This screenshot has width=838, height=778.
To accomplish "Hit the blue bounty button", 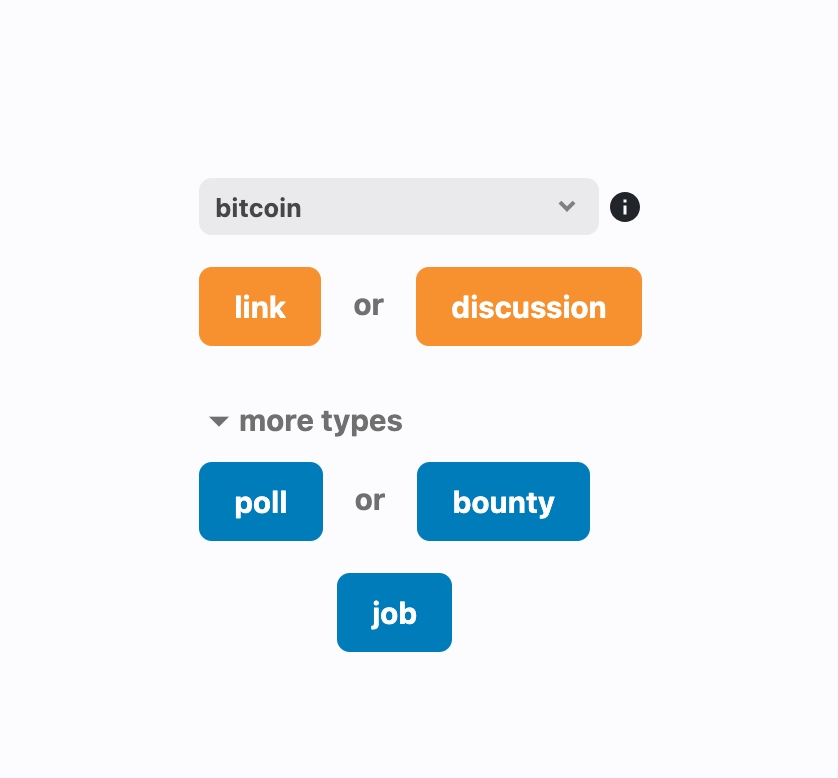I will 503,502.
